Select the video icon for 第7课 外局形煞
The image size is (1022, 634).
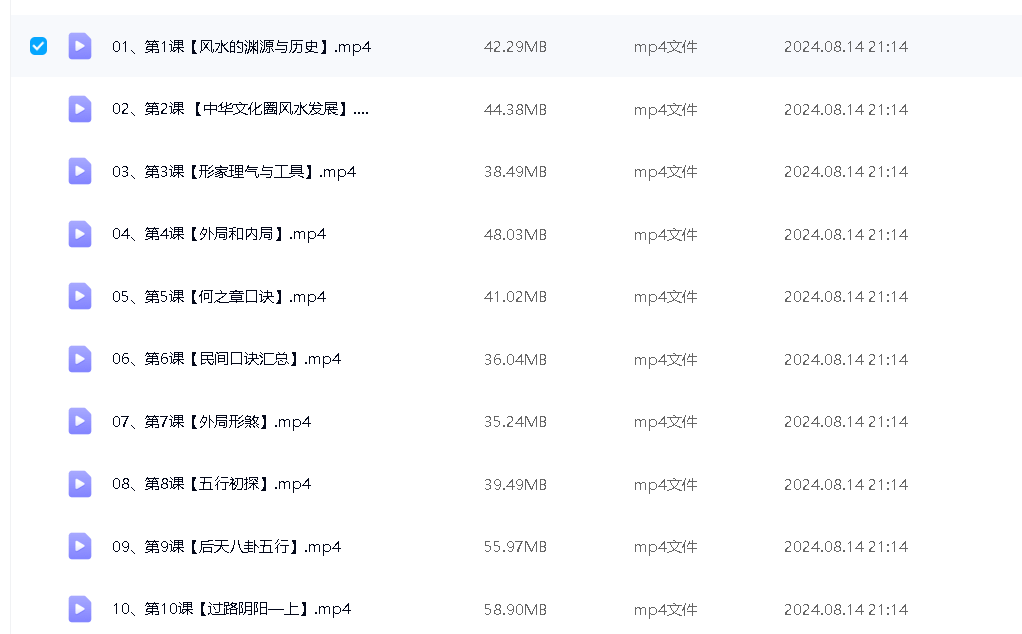(80, 421)
